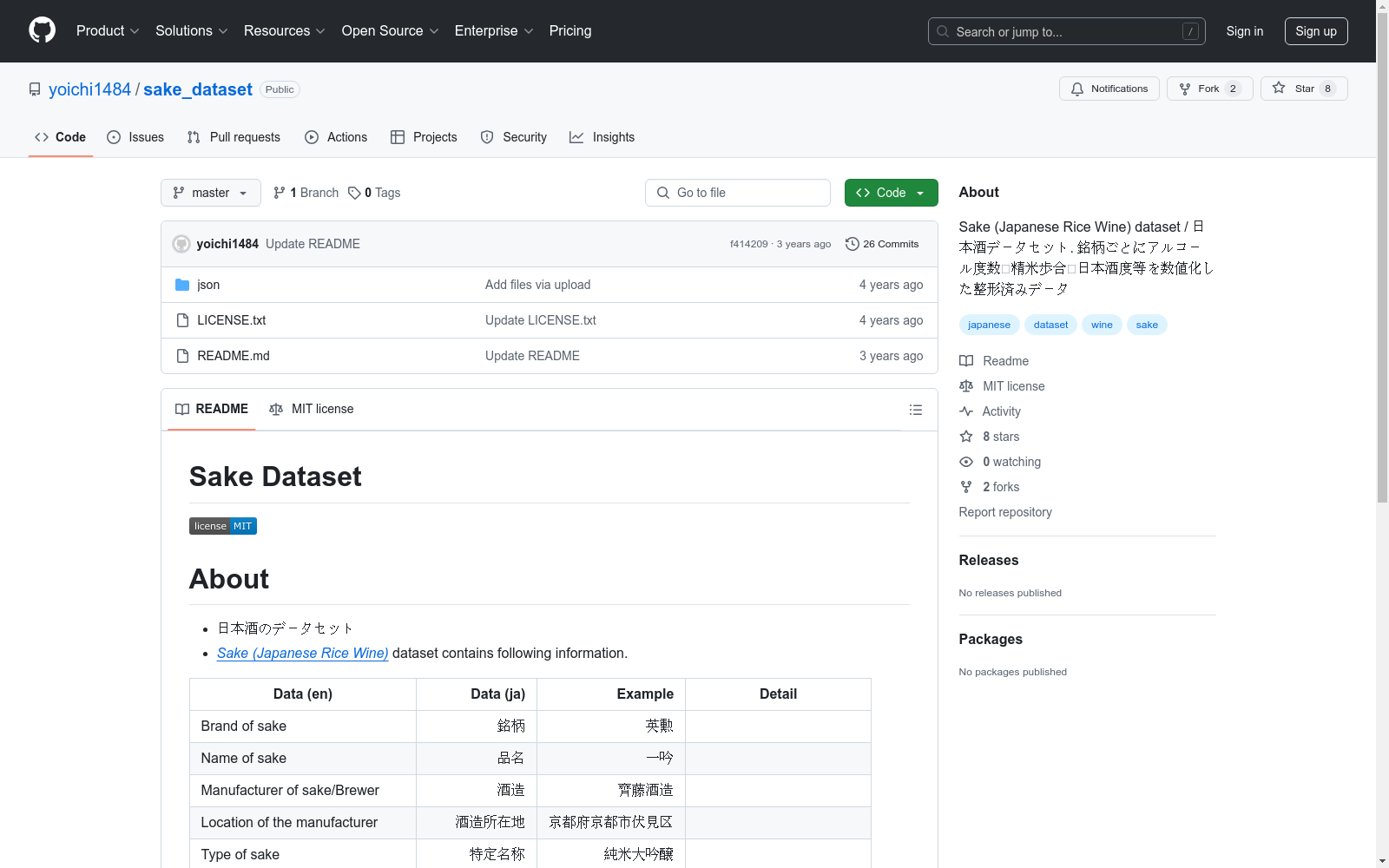Expand the Open Source menu

tap(391, 31)
